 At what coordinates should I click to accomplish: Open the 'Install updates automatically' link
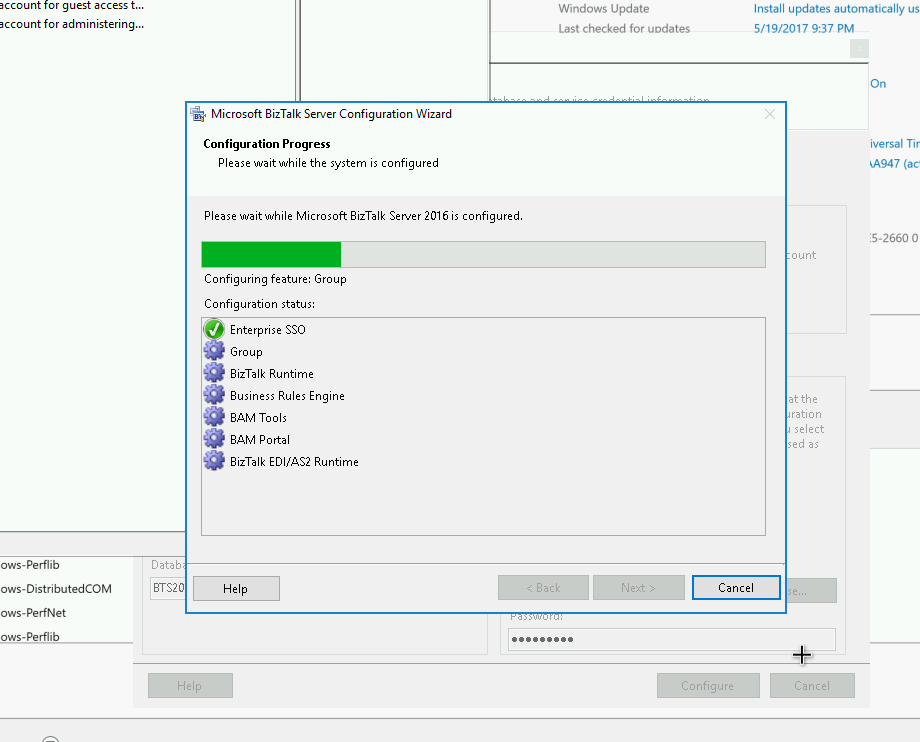[x=836, y=9]
